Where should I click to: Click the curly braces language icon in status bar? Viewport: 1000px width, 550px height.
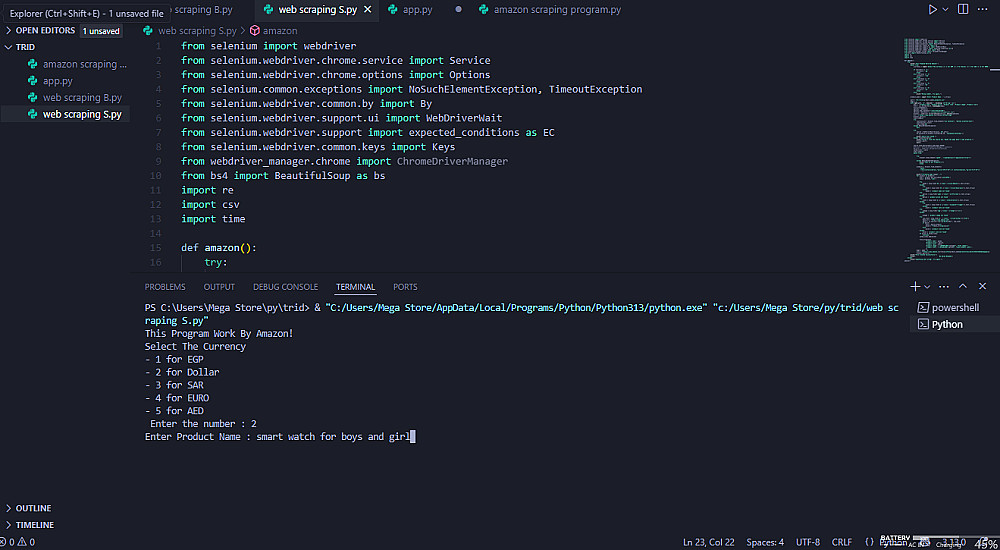(x=869, y=542)
